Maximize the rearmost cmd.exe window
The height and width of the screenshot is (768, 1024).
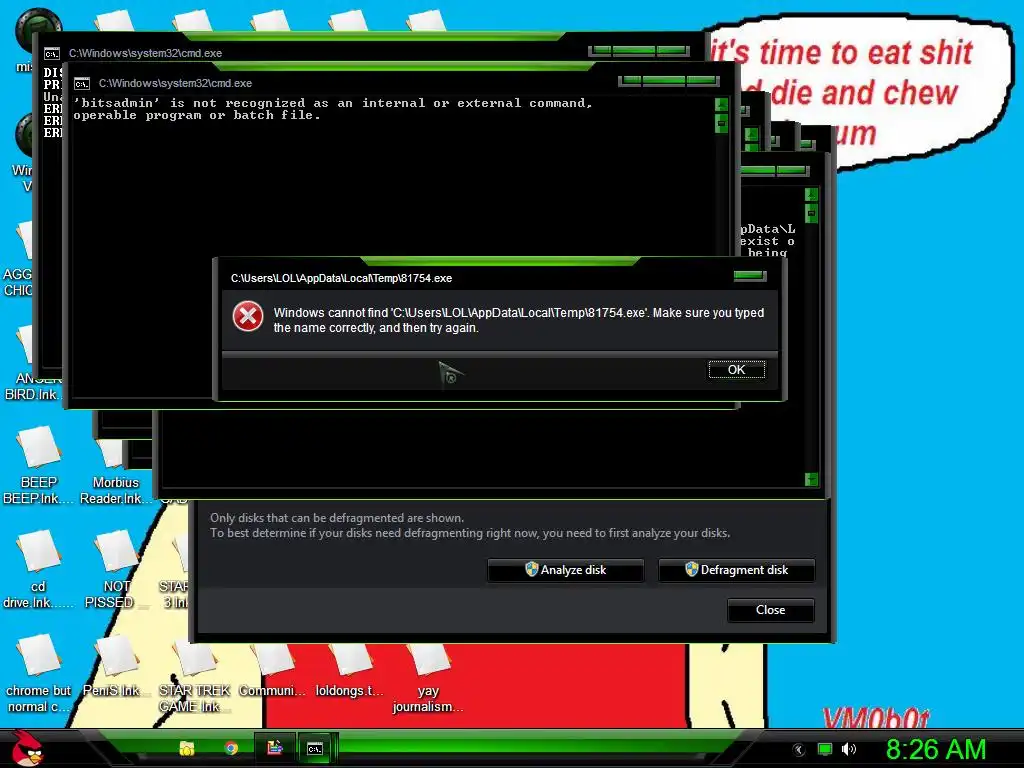point(634,50)
